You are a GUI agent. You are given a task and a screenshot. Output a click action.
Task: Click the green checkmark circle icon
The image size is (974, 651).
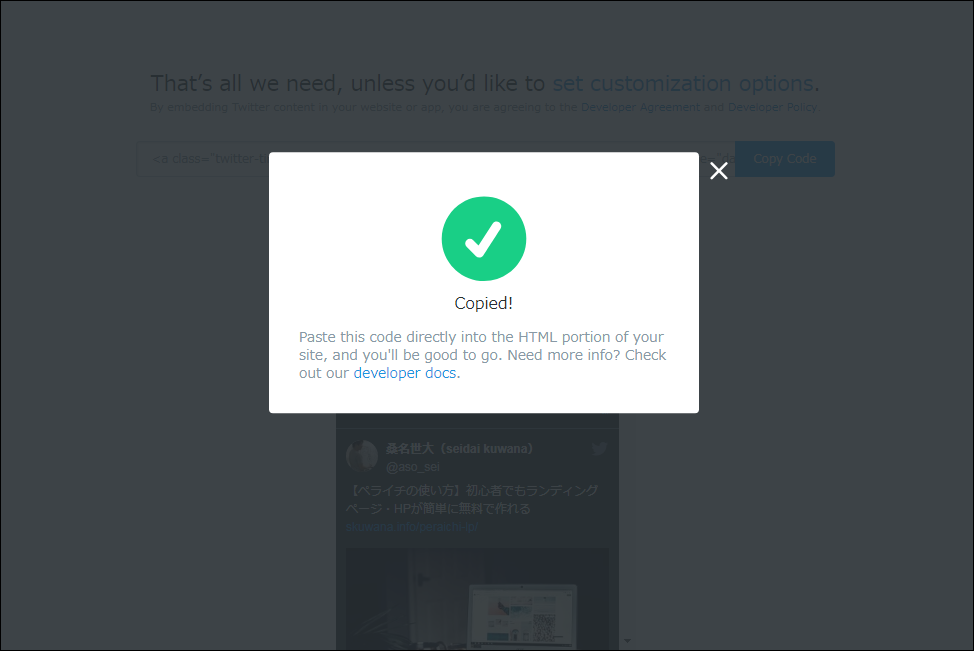(484, 239)
